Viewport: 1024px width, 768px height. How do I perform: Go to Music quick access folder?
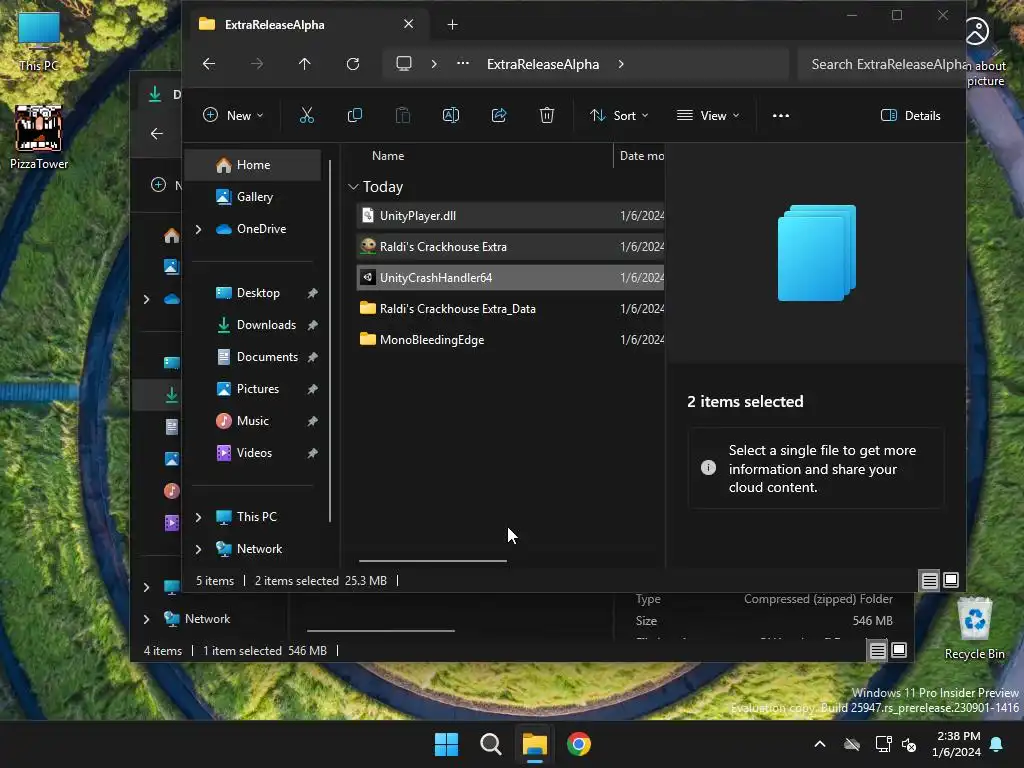click(x=253, y=421)
